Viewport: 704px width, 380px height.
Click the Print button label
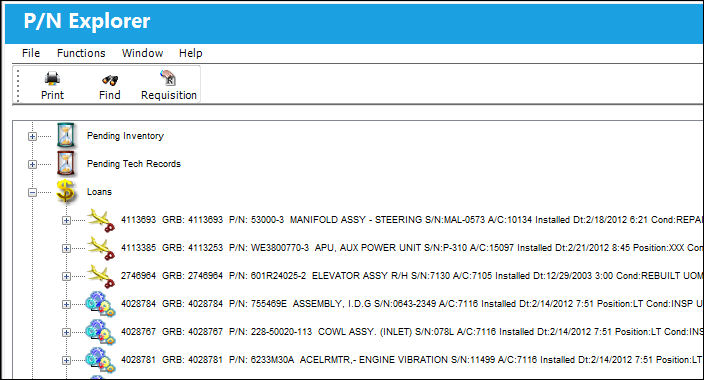53,95
